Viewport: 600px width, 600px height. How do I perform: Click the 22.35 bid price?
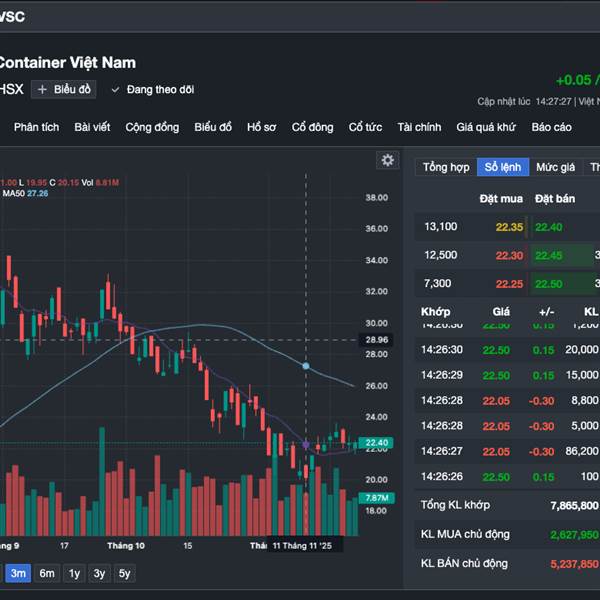point(509,227)
